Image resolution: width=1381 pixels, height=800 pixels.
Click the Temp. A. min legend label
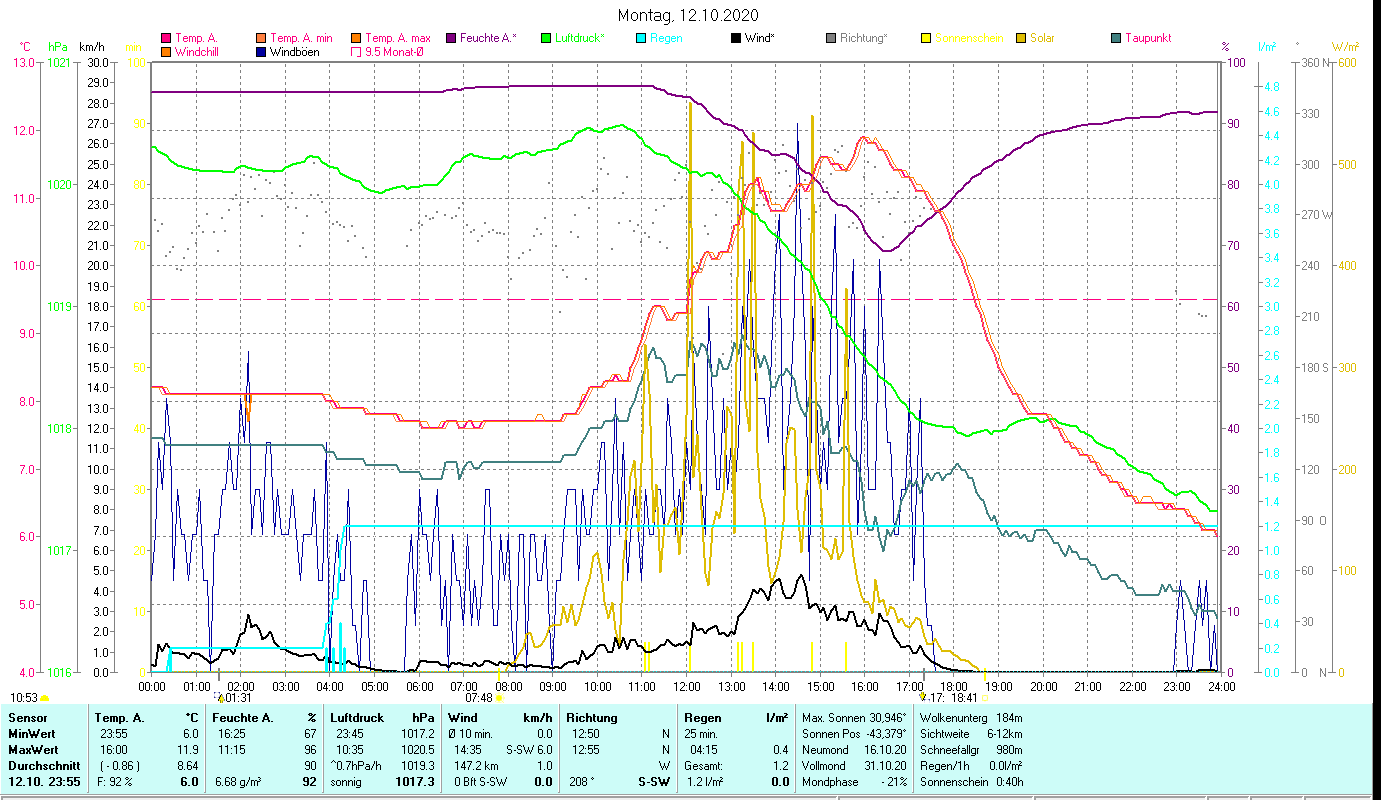click(299, 38)
